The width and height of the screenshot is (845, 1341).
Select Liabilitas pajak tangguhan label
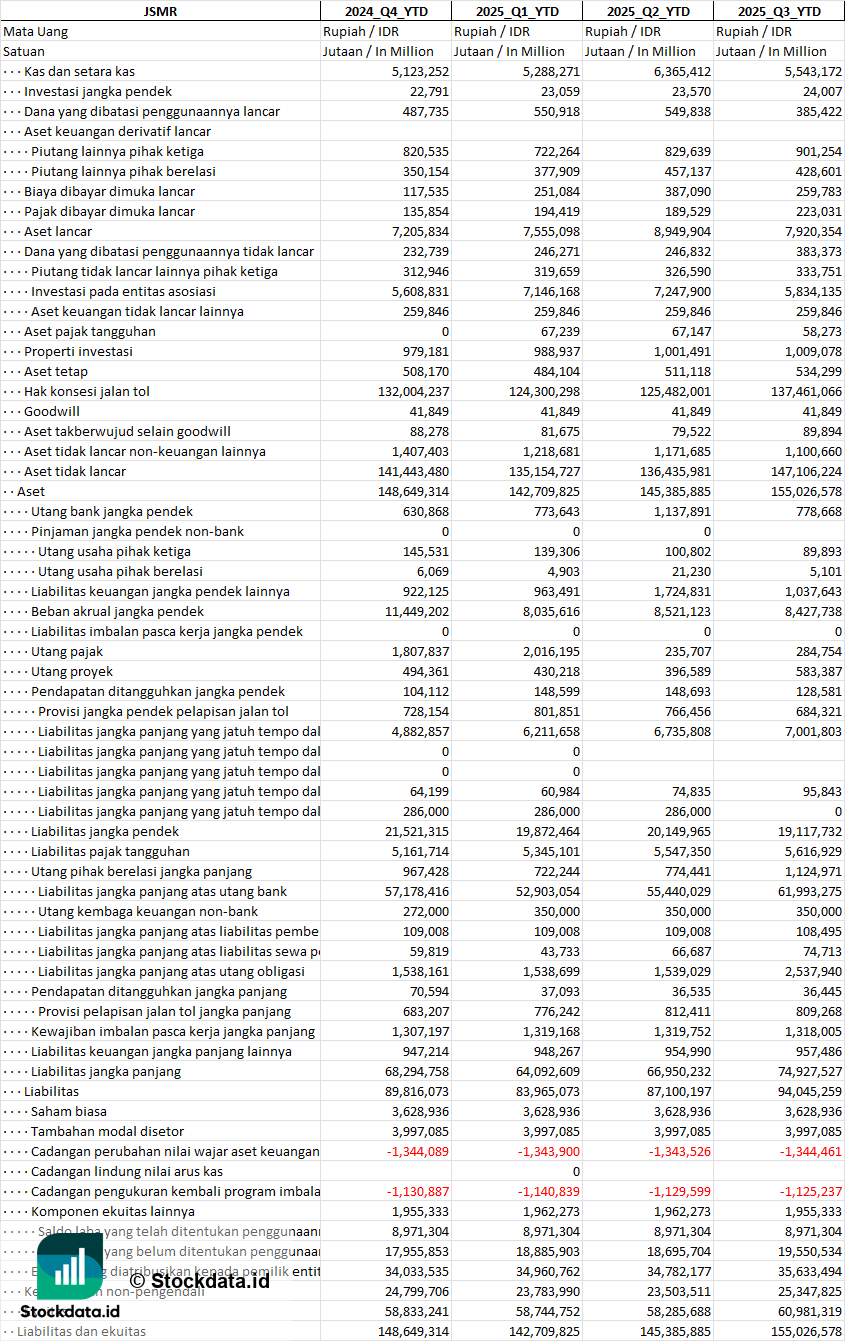[110, 851]
